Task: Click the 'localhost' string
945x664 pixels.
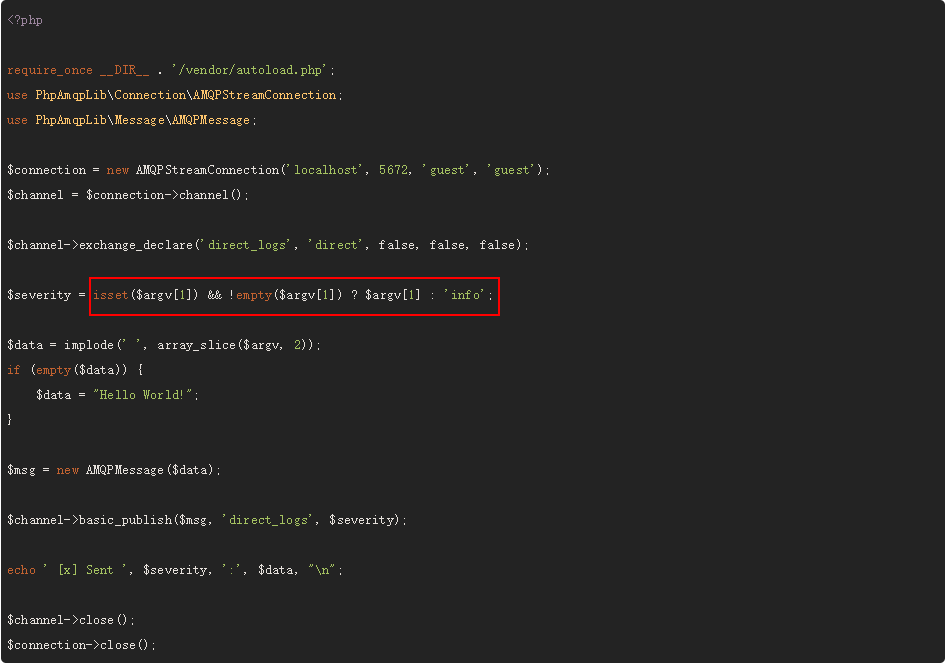Action: (325, 170)
